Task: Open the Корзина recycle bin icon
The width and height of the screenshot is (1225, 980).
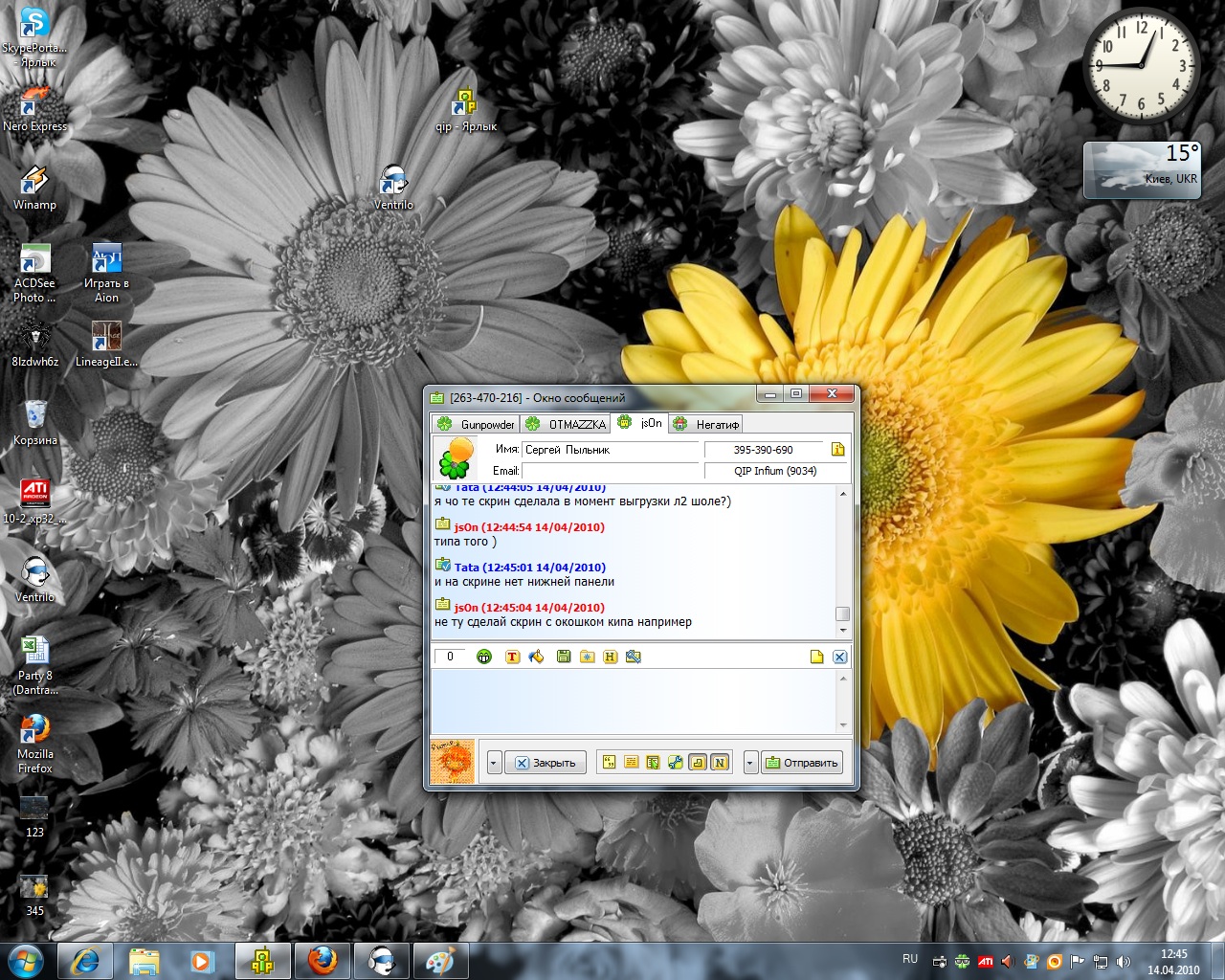Action: (34, 423)
